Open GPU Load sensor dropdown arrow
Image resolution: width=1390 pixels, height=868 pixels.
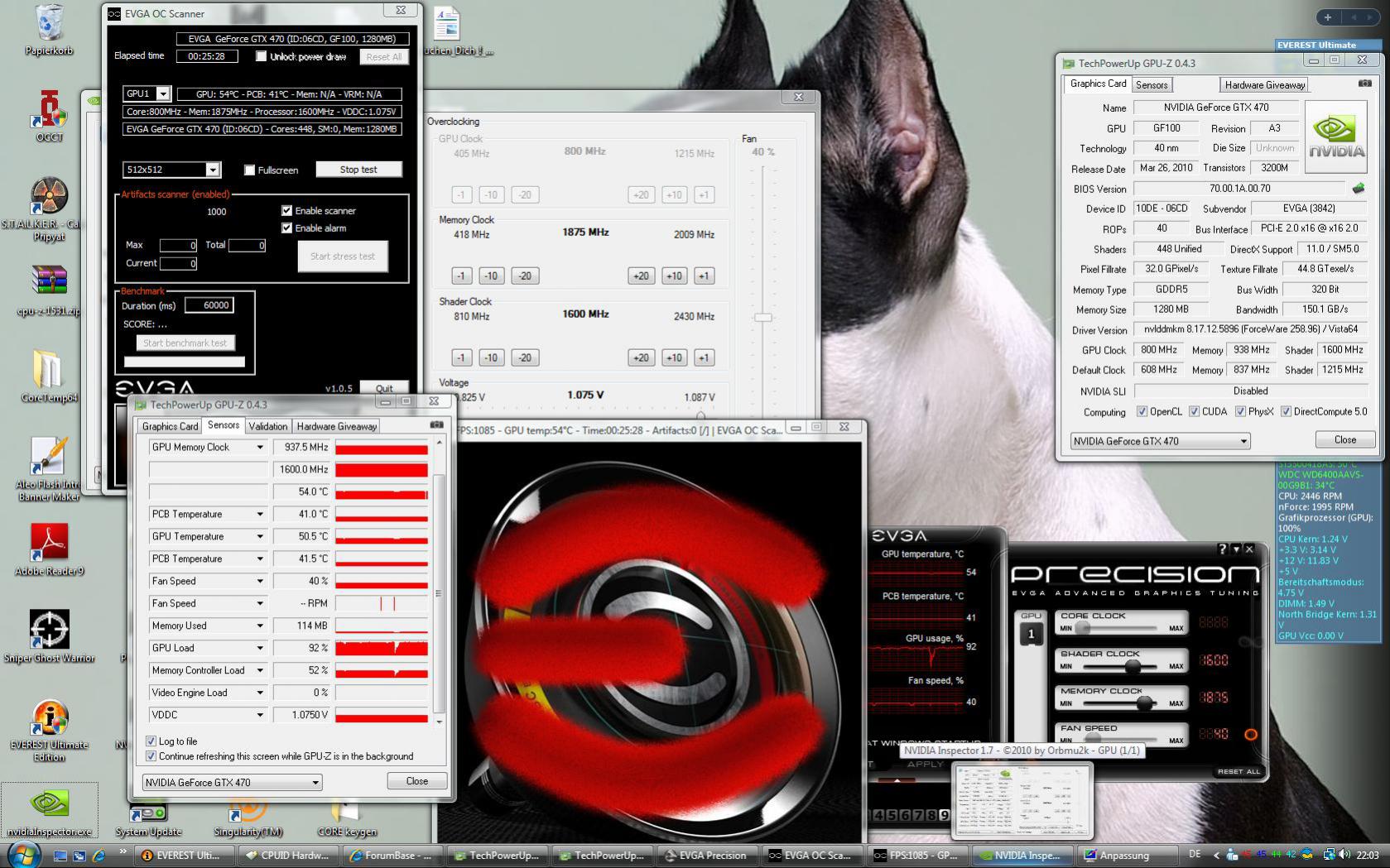pyautogui.click(x=259, y=649)
